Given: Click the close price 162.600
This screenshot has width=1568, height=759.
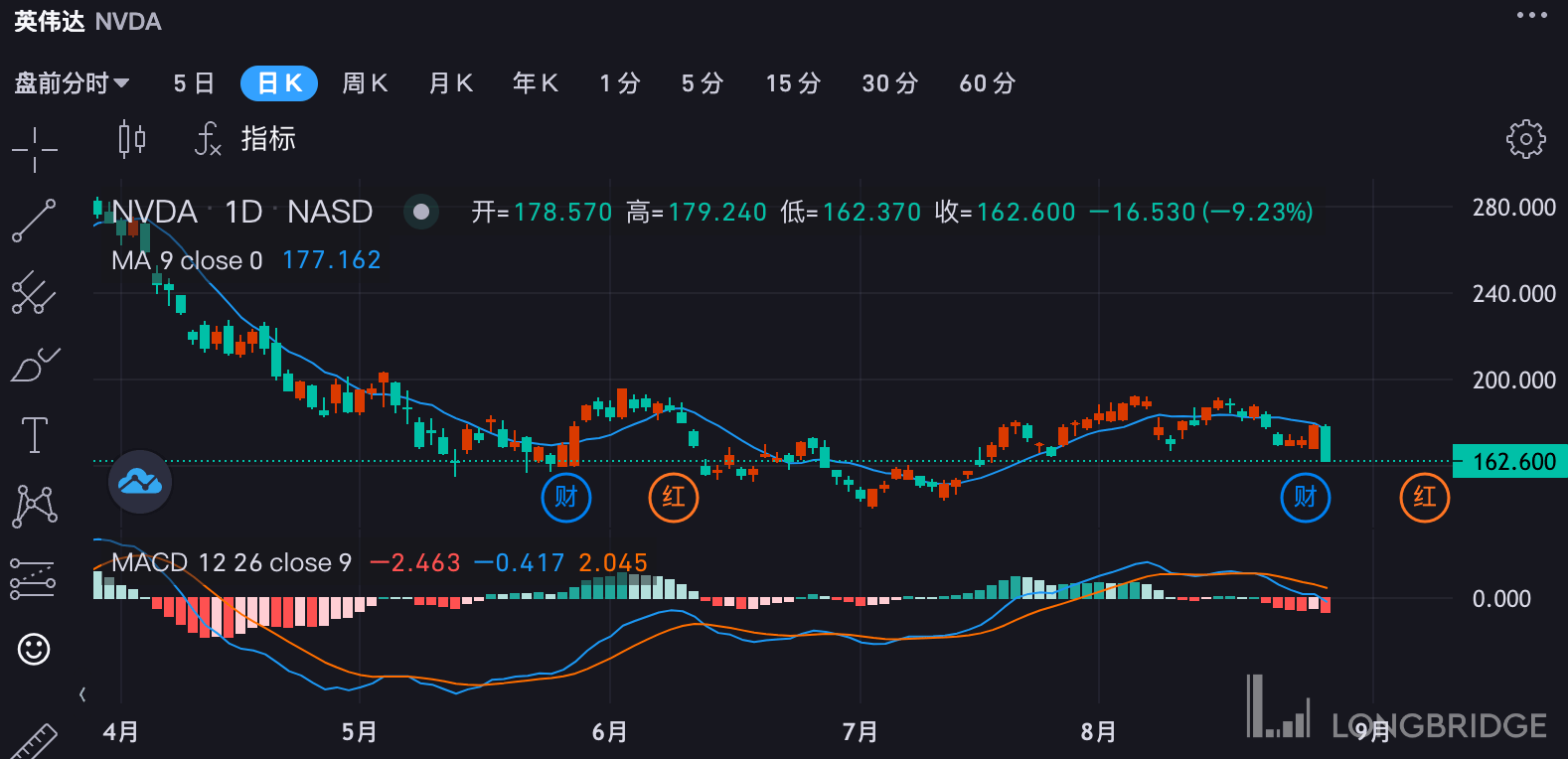Looking at the screenshot, I should point(1026,213).
